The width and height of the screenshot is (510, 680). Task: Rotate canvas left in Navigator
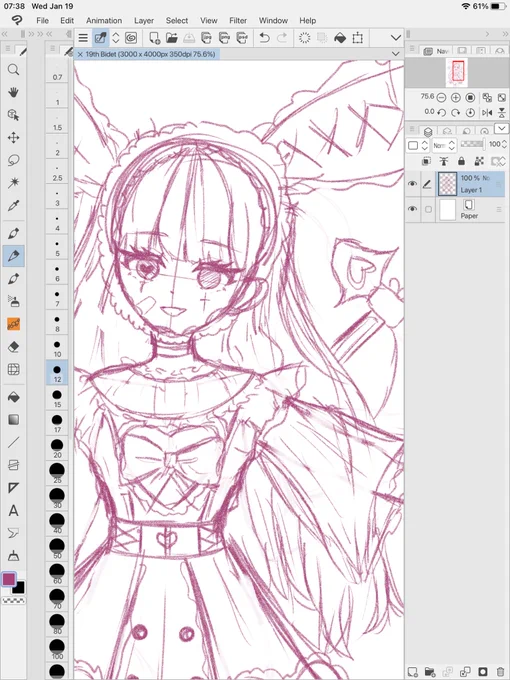point(441,112)
